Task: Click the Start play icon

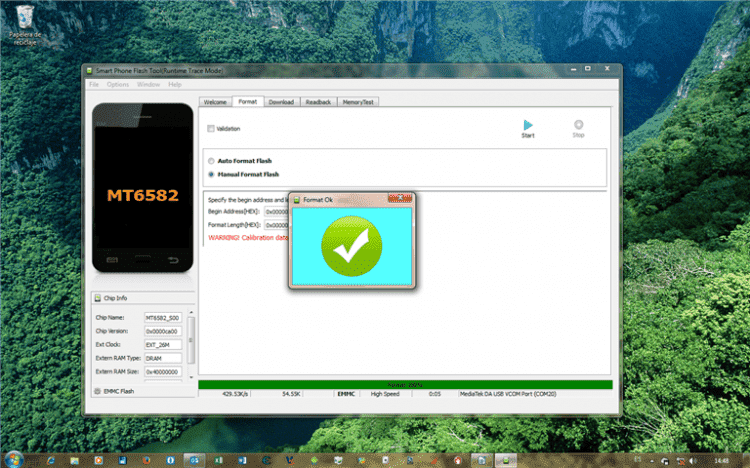Action: (x=528, y=125)
